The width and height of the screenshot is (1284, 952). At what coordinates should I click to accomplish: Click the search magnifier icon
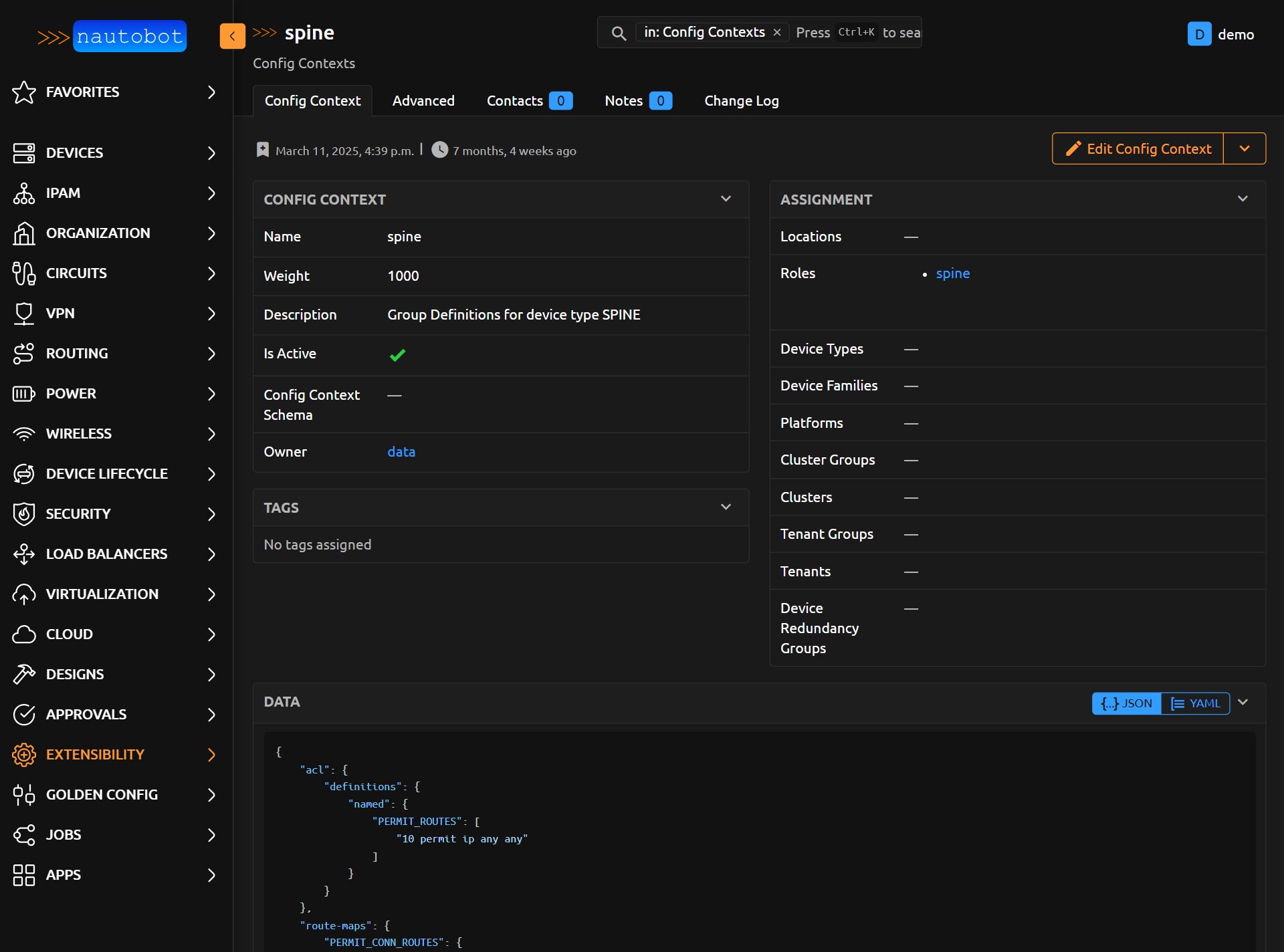tap(619, 33)
